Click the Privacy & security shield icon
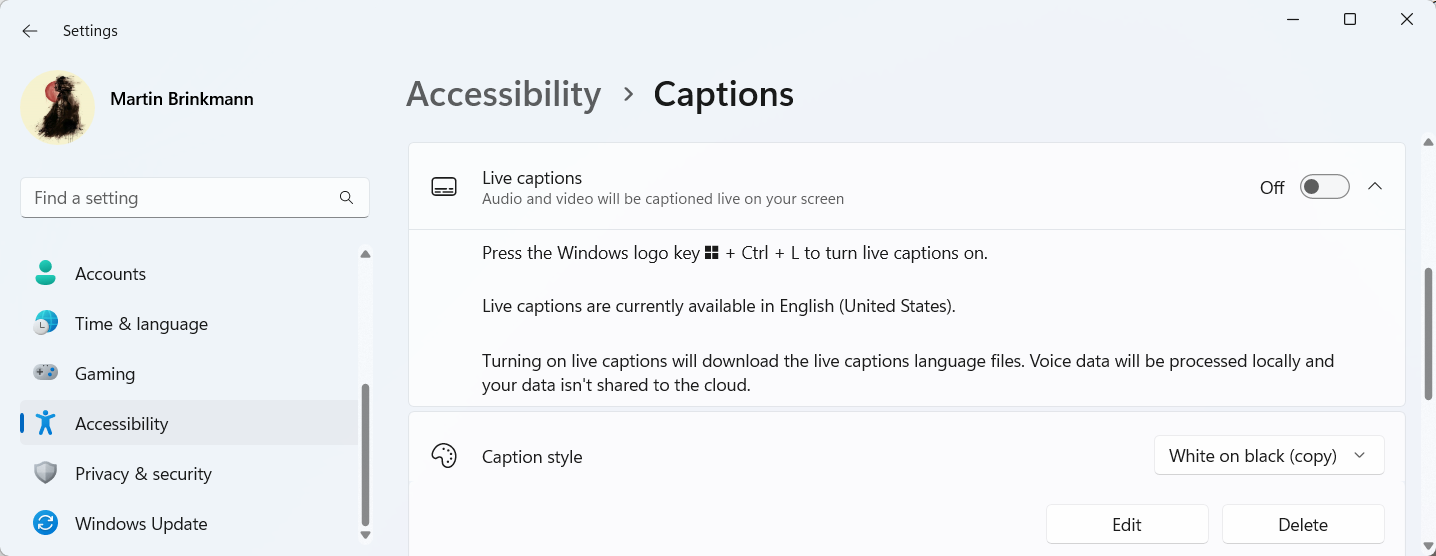The width and height of the screenshot is (1436, 556). [x=45, y=473]
